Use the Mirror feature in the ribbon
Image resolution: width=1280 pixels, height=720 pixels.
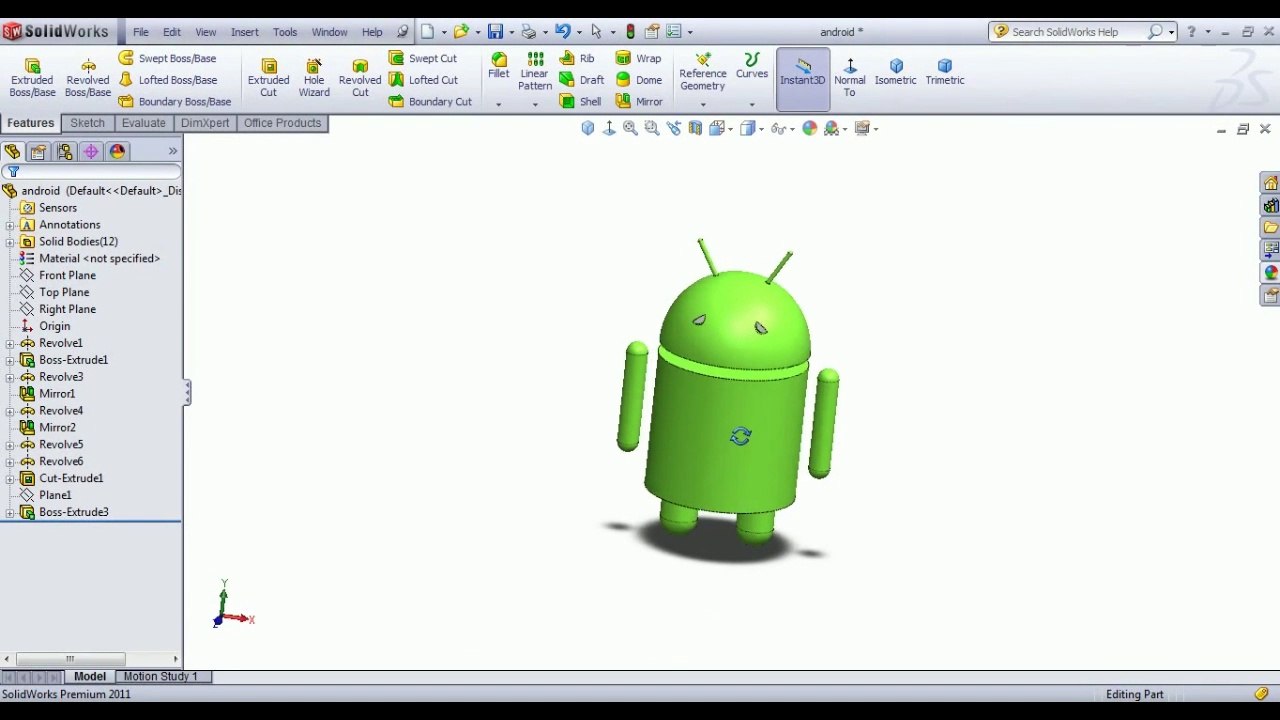[x=640, y=102]
